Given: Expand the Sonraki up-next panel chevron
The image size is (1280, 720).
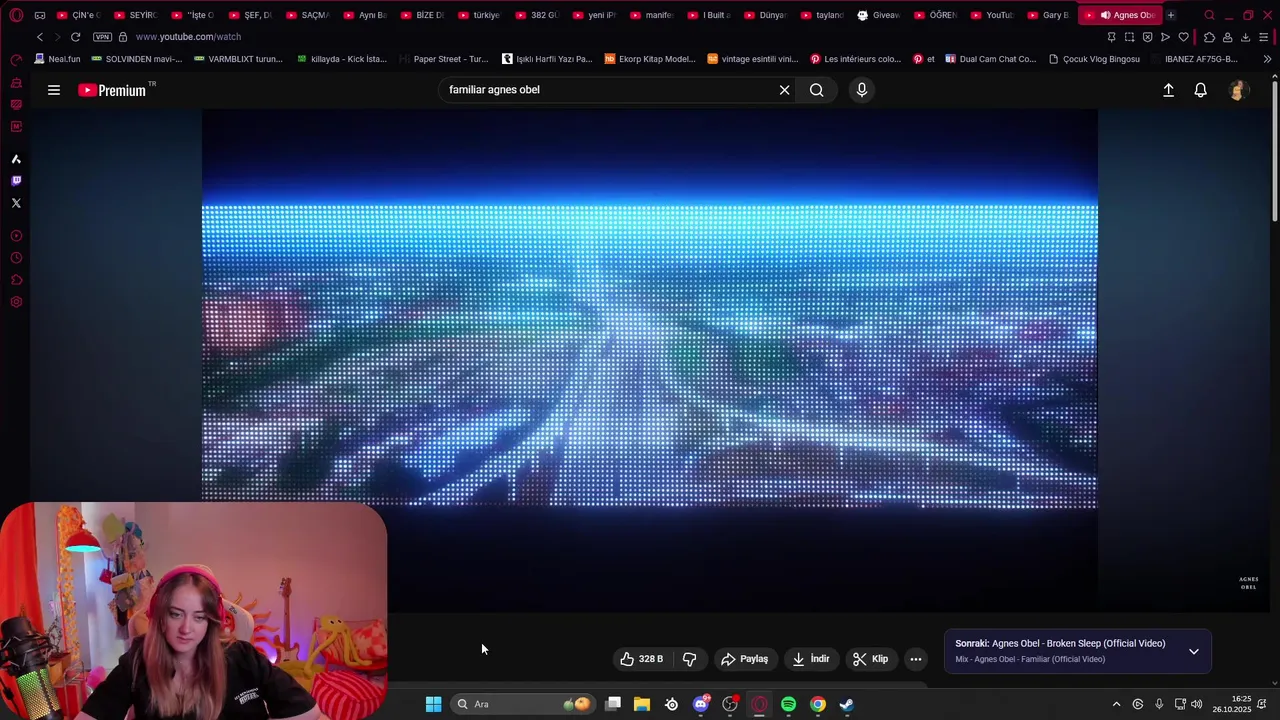Looking at the screenshot, I should (1194, 651).
